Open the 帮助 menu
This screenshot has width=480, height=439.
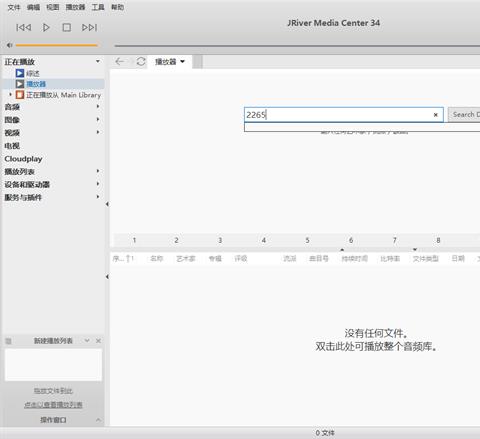point(117,7)
